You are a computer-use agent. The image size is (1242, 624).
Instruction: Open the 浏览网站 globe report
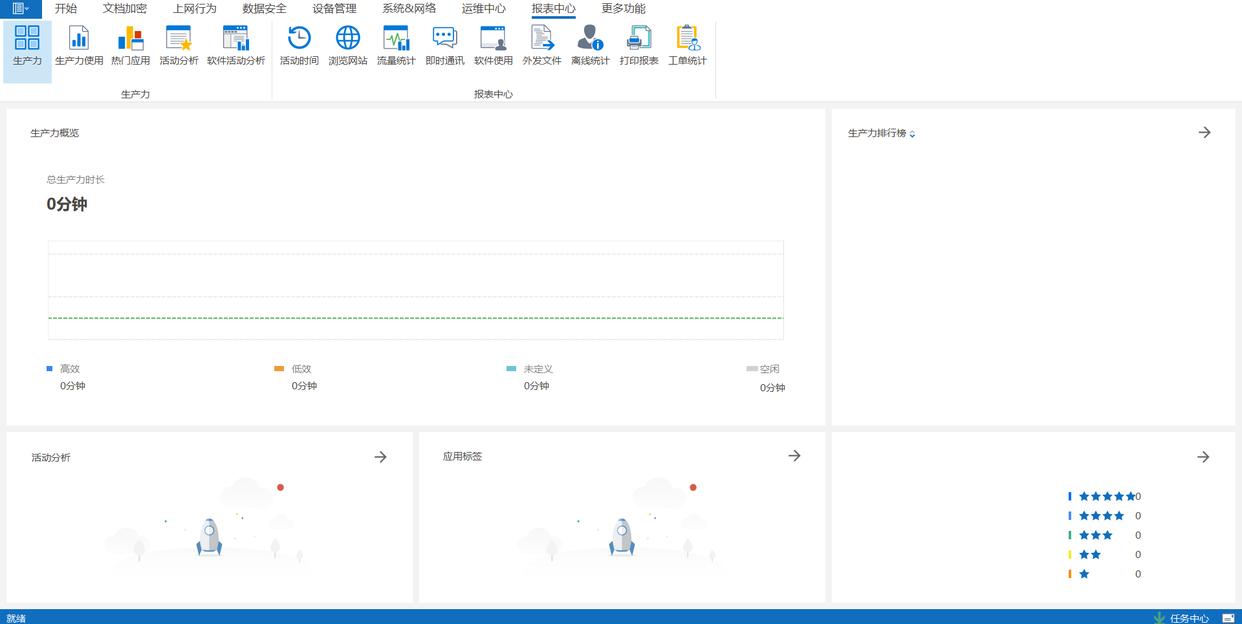click(x=348, y=46)
